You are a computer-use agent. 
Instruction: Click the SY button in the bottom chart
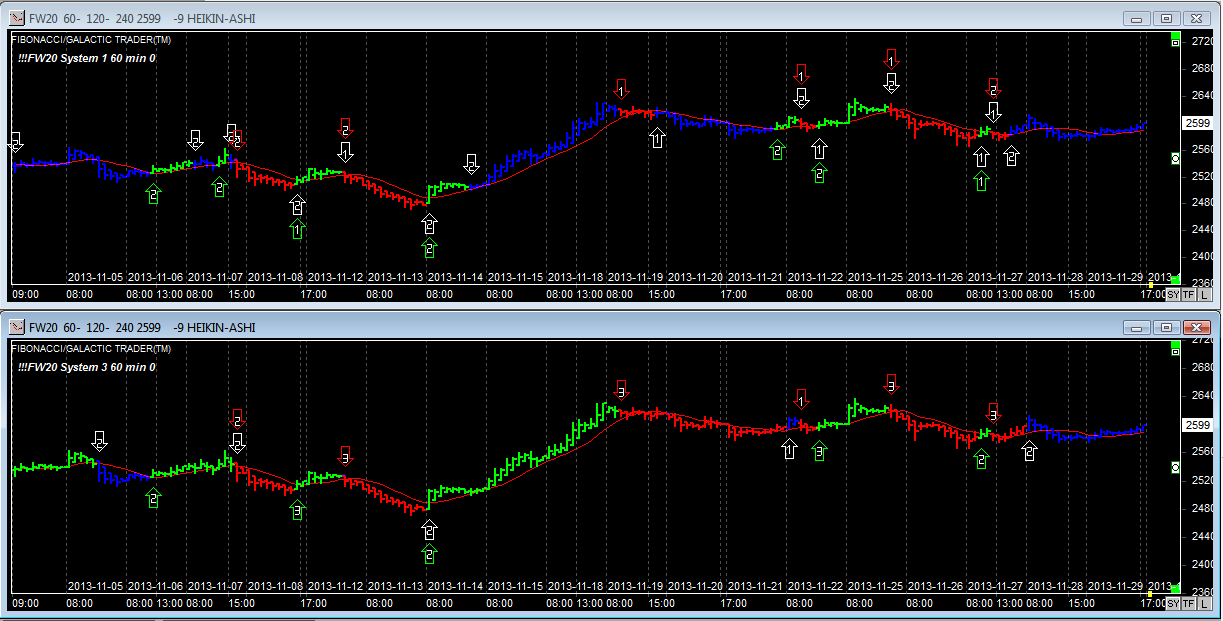1173,604
